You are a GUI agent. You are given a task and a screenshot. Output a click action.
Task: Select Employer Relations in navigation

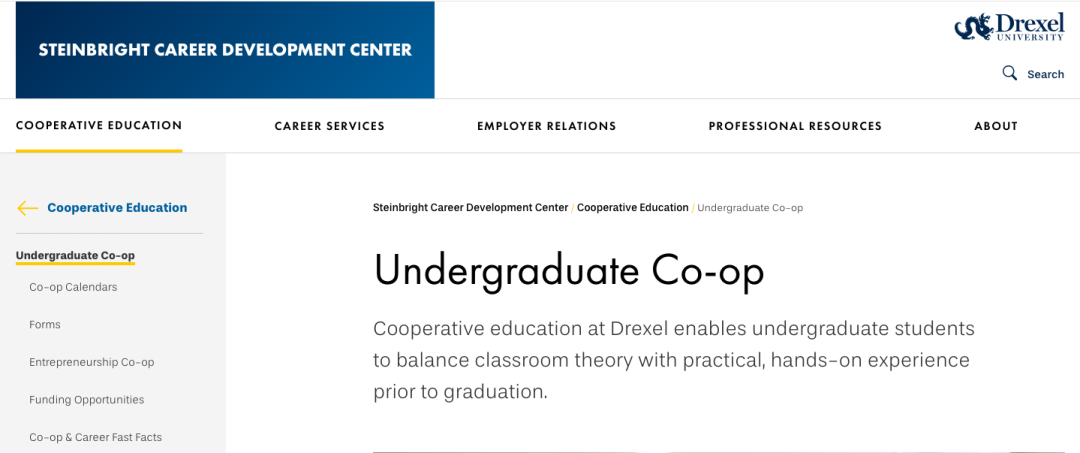click(546, 127)
